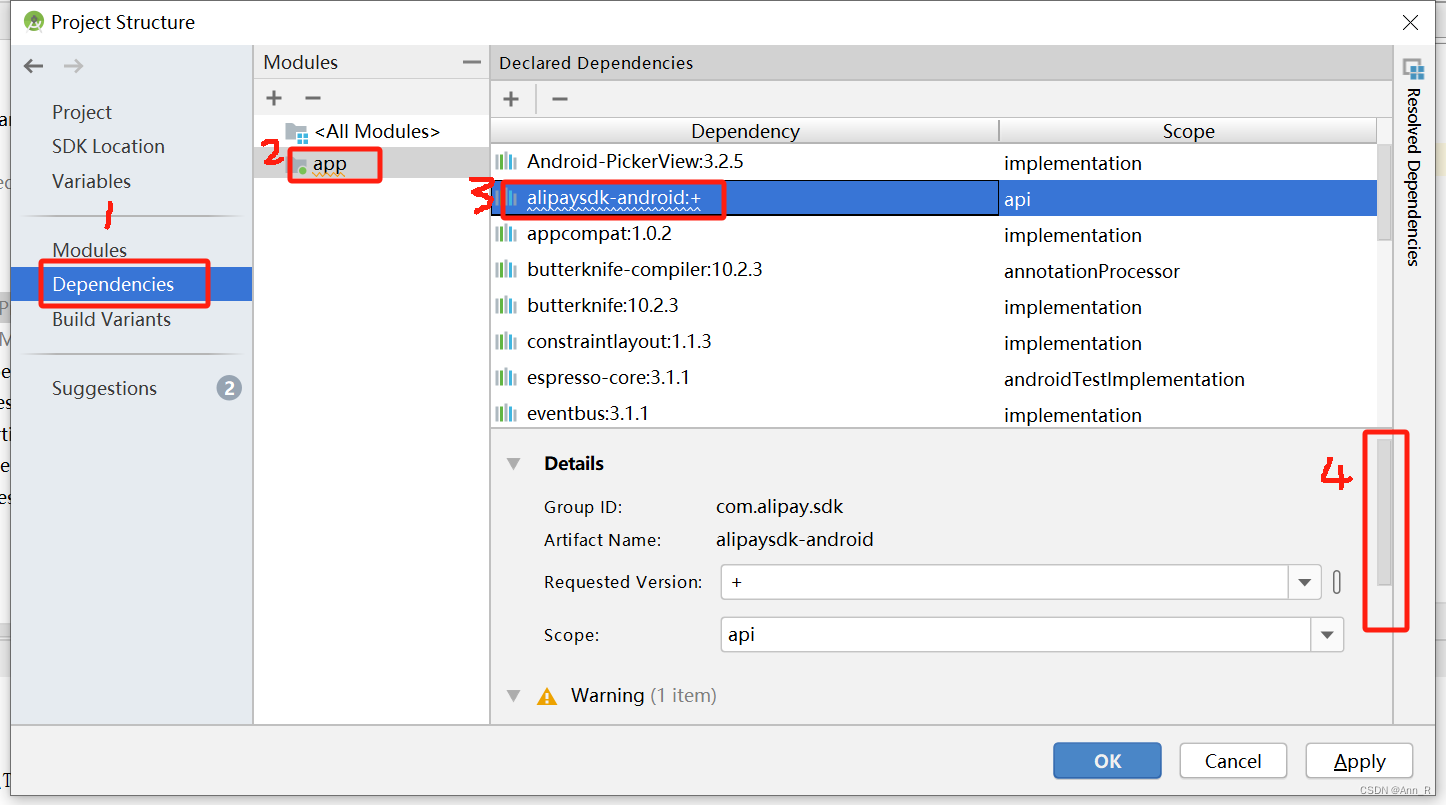The height and width of the screenshot is (805, 1446).
Task: Confirm with the OK button
Action: pos(1107,761)
